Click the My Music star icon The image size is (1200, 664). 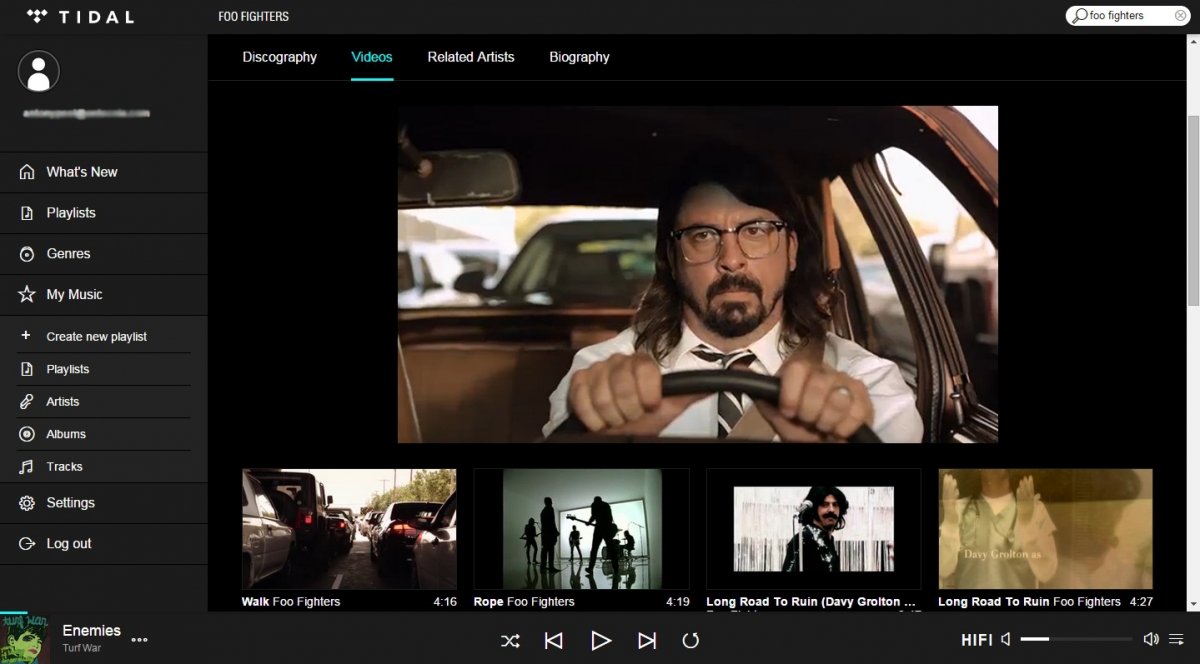27,294
